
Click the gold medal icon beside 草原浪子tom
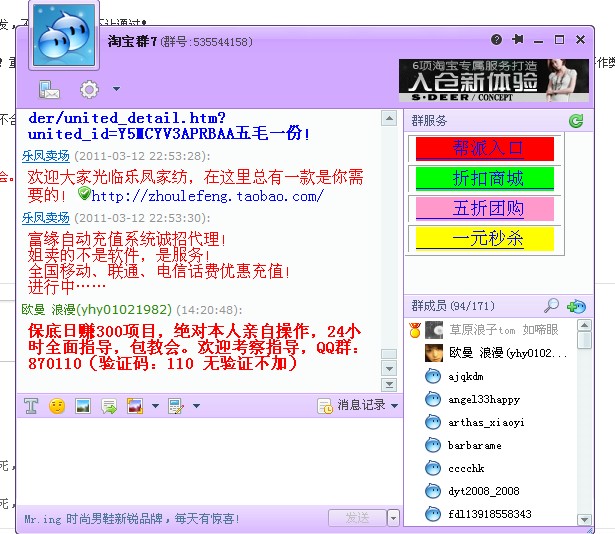415,330
